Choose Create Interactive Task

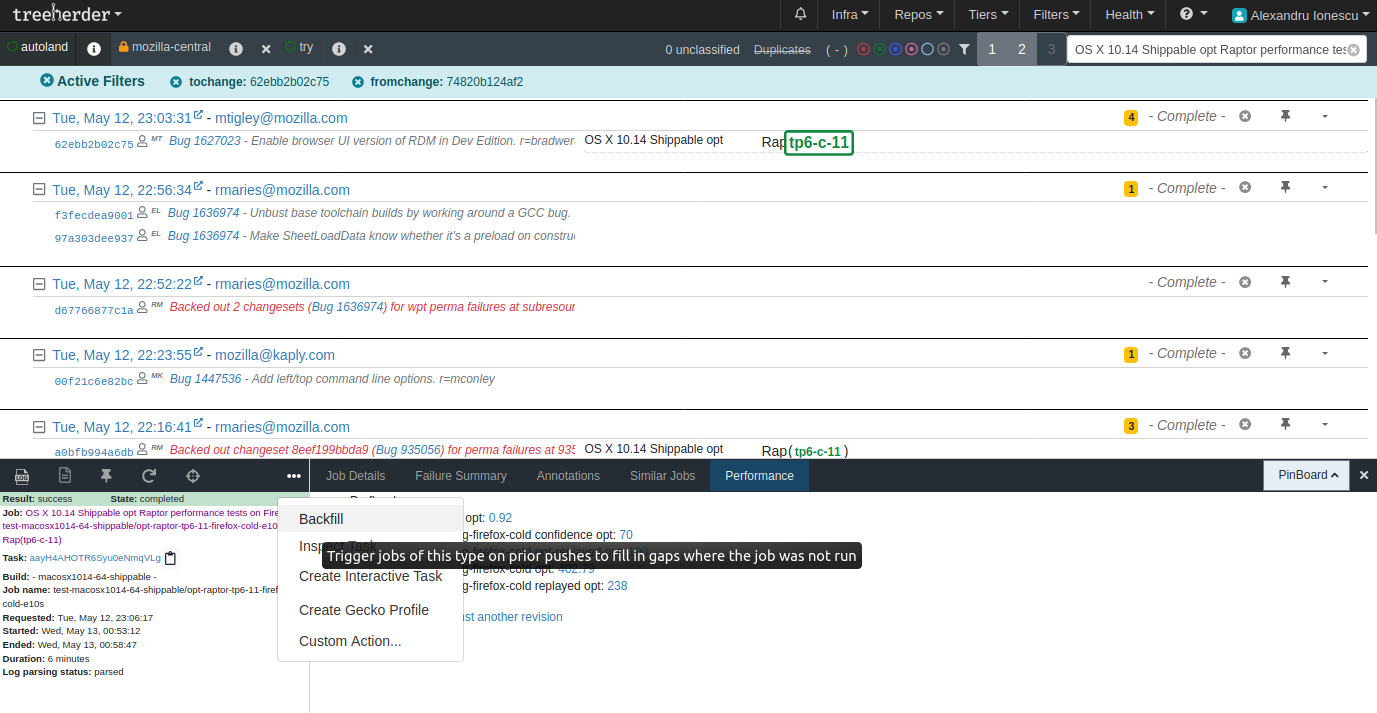click(x=370, y=576)
